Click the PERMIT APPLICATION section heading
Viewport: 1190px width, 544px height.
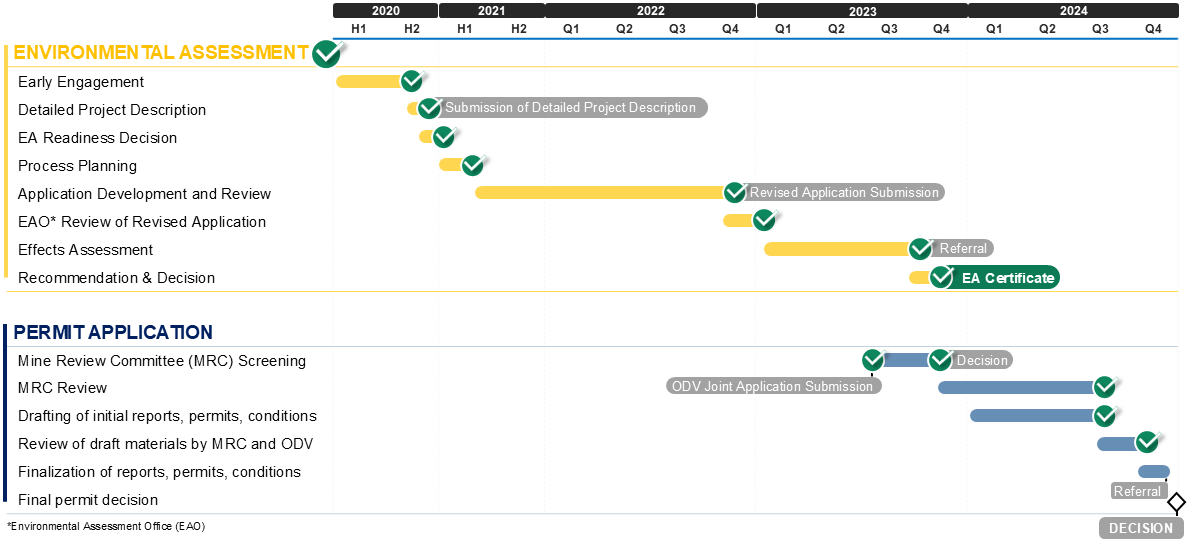tap(113, 332)
